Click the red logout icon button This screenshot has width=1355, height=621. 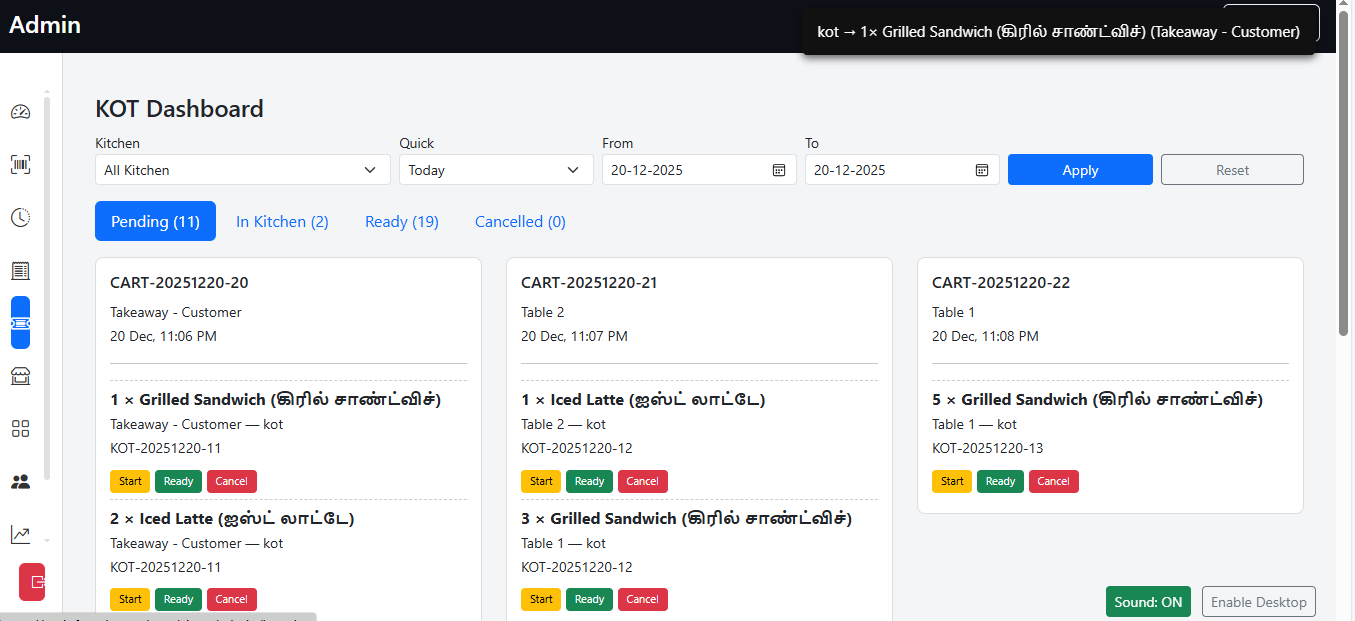(33, 581)
